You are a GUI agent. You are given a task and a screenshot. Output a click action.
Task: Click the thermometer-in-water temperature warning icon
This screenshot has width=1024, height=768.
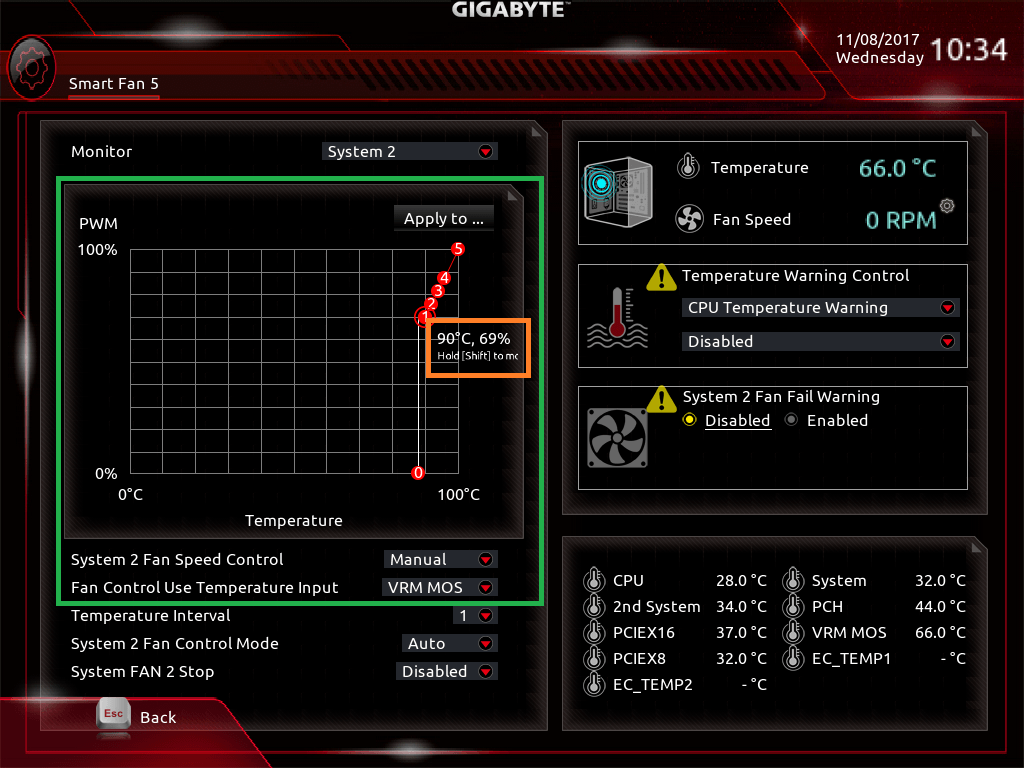[617, 318]
